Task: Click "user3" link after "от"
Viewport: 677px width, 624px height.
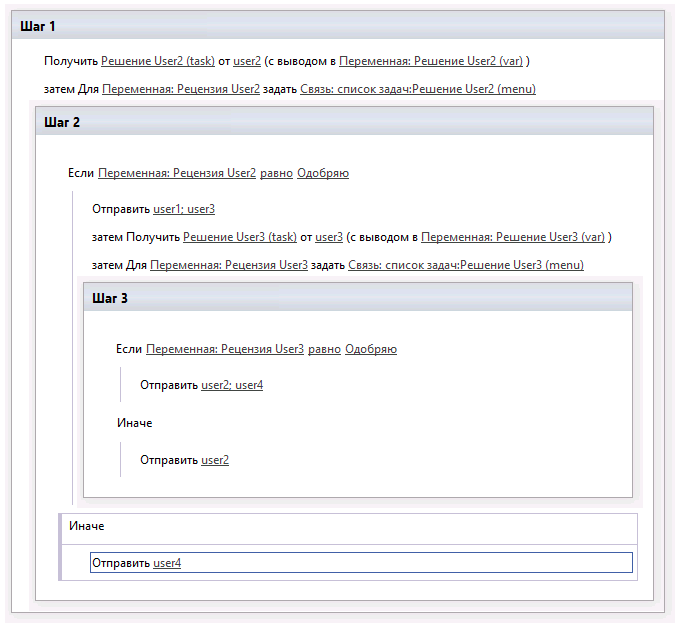Action: tap(329, 237)
